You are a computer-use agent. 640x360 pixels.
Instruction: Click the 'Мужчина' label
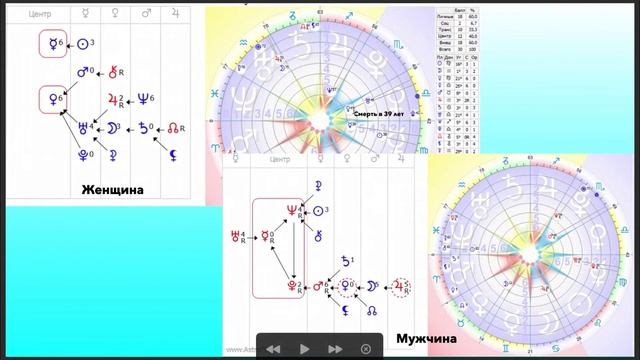coord(426,338)
